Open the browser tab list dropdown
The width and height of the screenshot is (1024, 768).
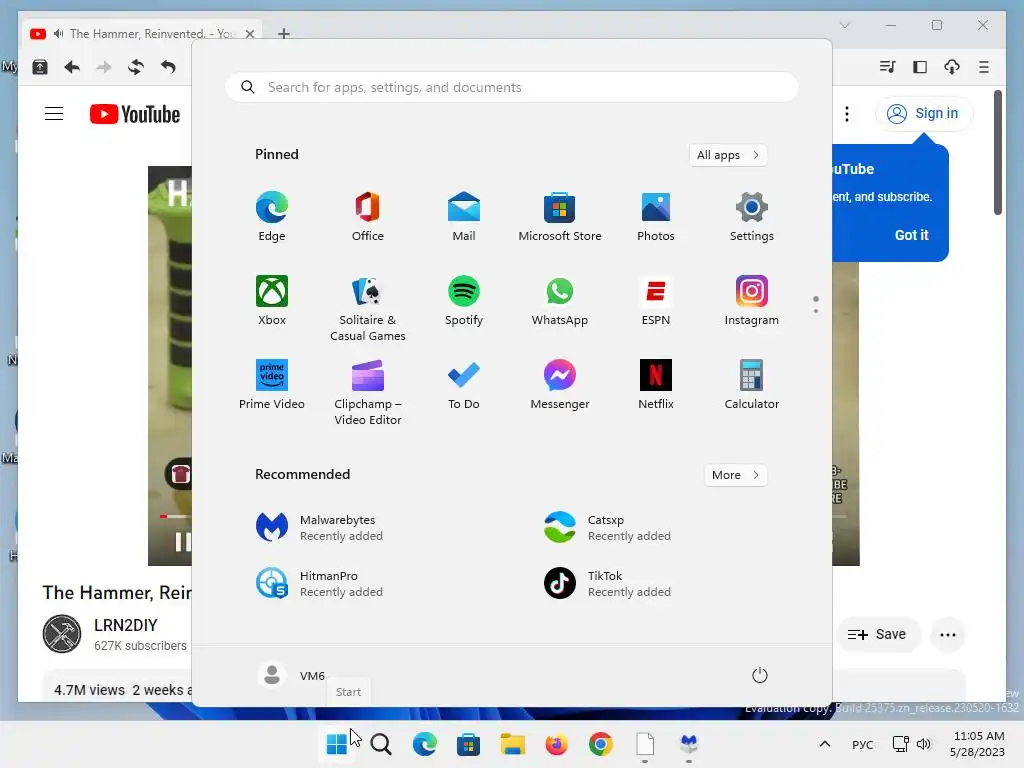(x=844, y=25)
